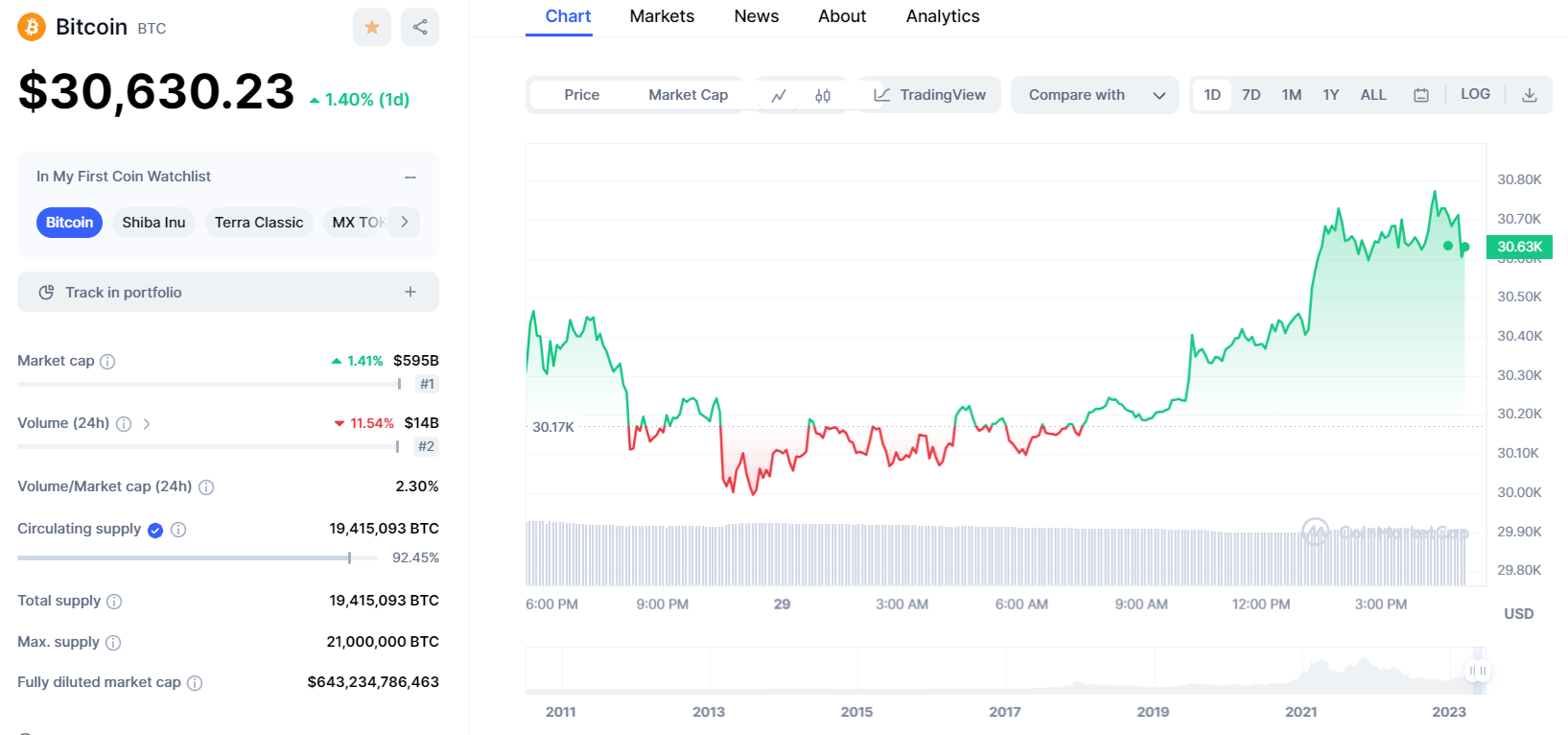1568x735 pixels.
Task: Open the TradingView chart button
Action: click(x=929, y=95)
